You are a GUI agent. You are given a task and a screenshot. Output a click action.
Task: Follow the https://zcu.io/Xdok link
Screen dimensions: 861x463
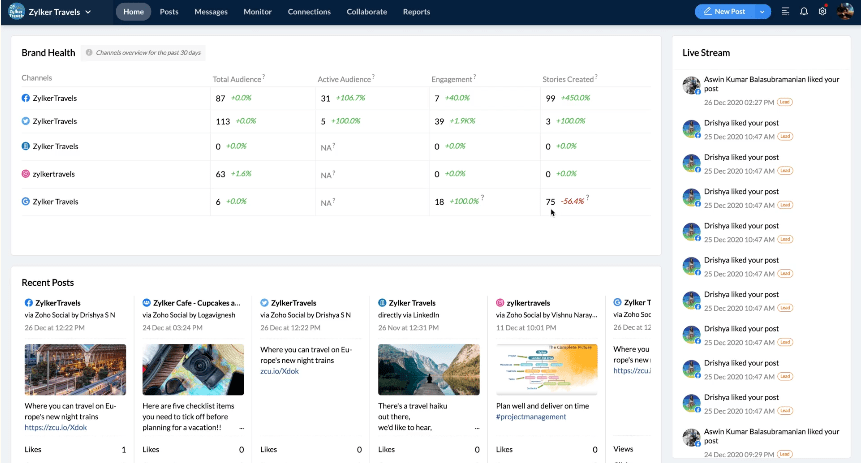tap(56, 427)
